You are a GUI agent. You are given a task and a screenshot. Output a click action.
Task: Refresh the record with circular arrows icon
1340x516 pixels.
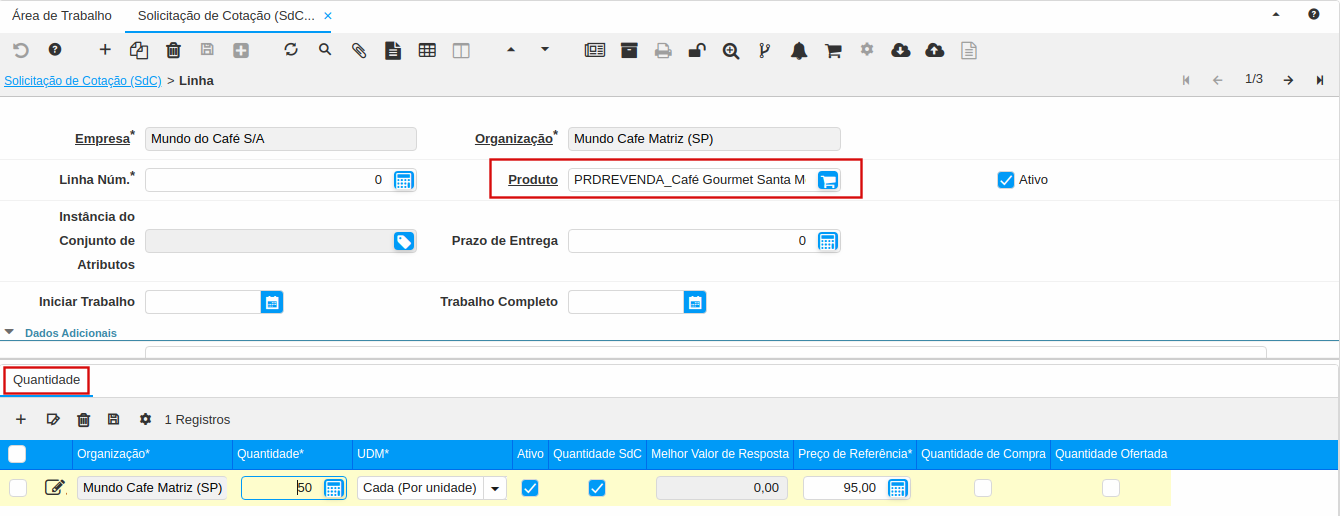(291, 50)
